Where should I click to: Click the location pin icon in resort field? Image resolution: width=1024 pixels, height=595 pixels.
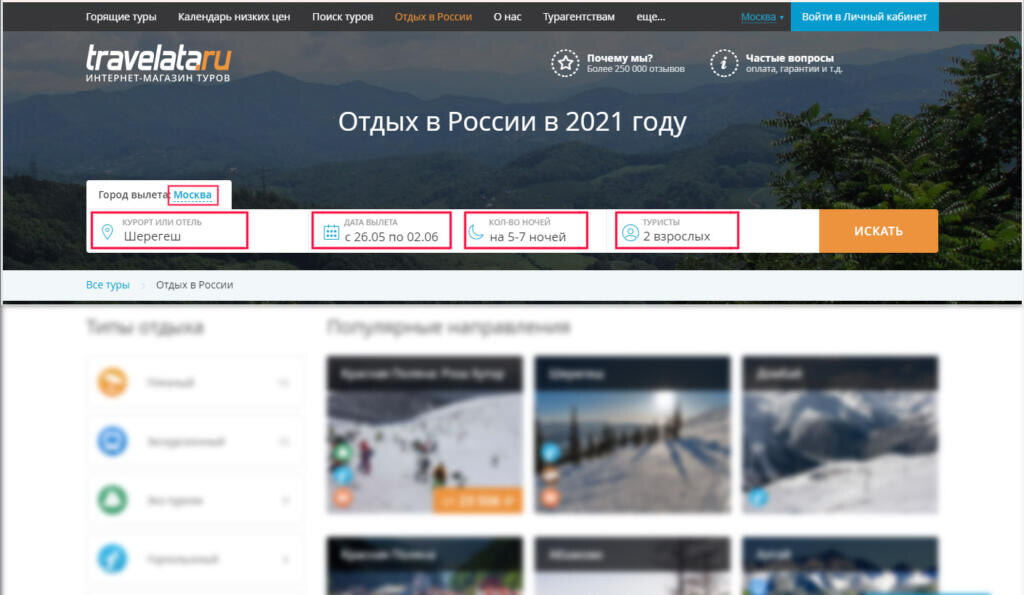tap(108, 231)
